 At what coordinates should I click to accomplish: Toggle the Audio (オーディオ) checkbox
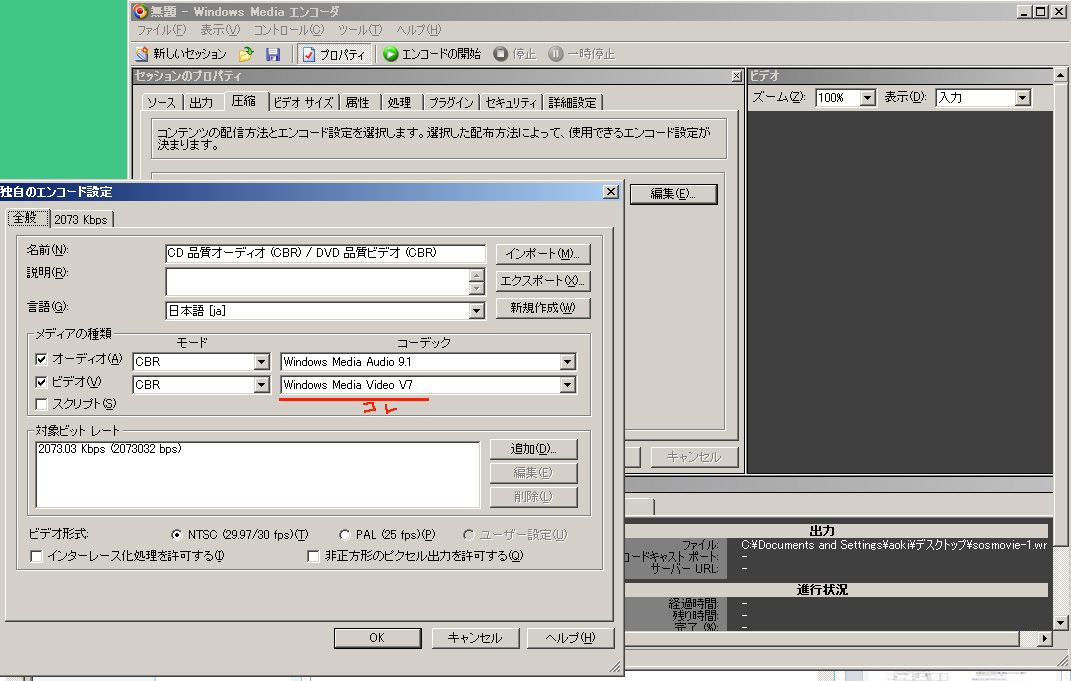[x=41, y=359]
